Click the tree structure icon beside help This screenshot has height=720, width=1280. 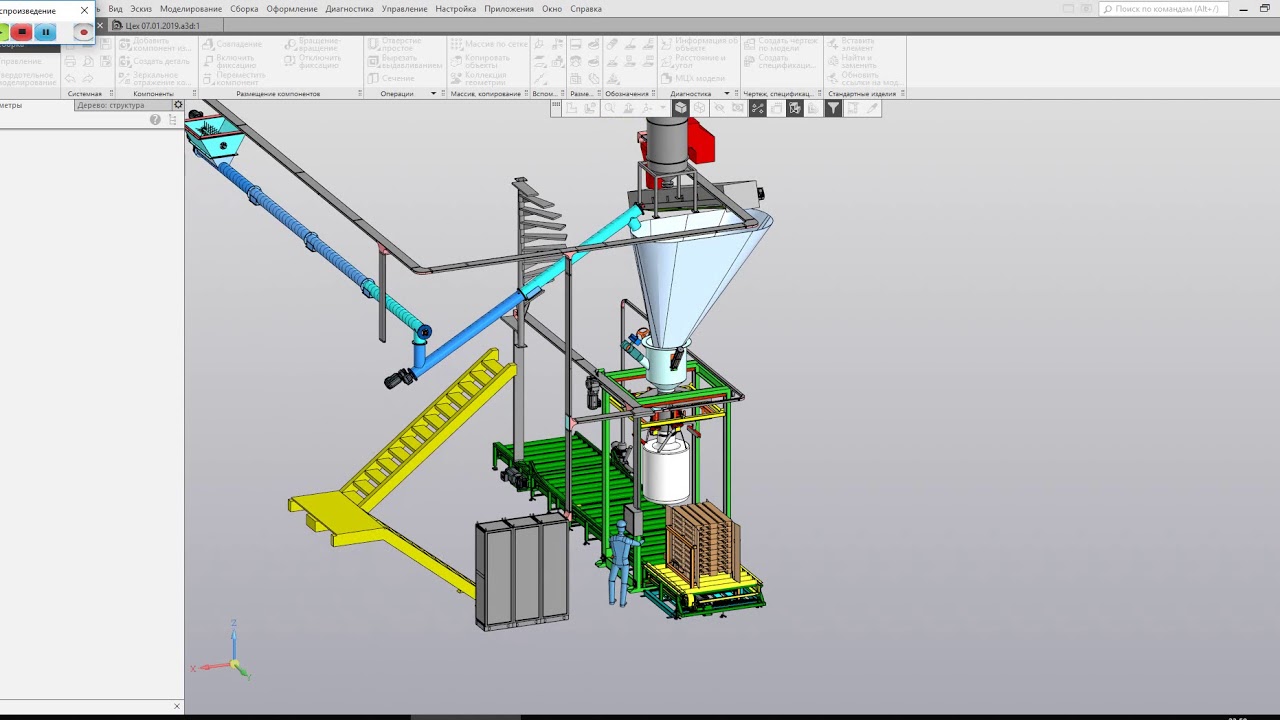click(x=172, y=119)
